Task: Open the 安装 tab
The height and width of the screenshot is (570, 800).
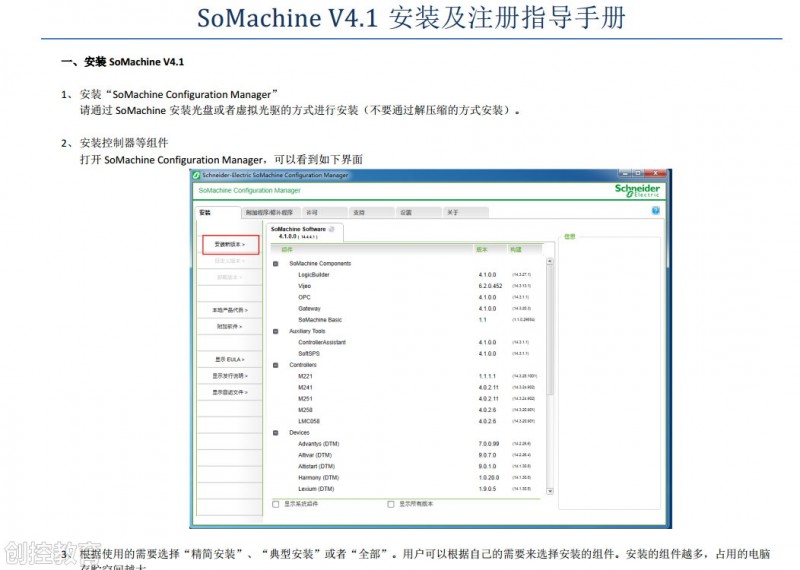Action: point(218,212)
